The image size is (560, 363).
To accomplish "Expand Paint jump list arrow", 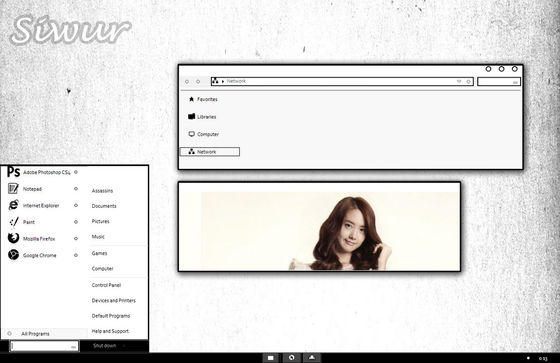I will coord(76,222).
